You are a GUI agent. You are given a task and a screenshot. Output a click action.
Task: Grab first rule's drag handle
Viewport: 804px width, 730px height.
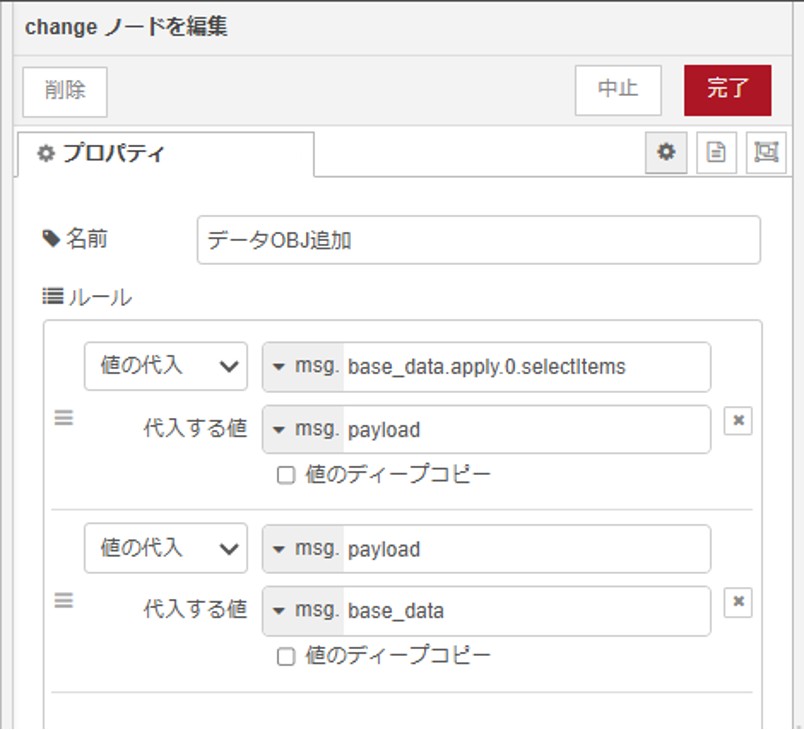click(63, 419)
